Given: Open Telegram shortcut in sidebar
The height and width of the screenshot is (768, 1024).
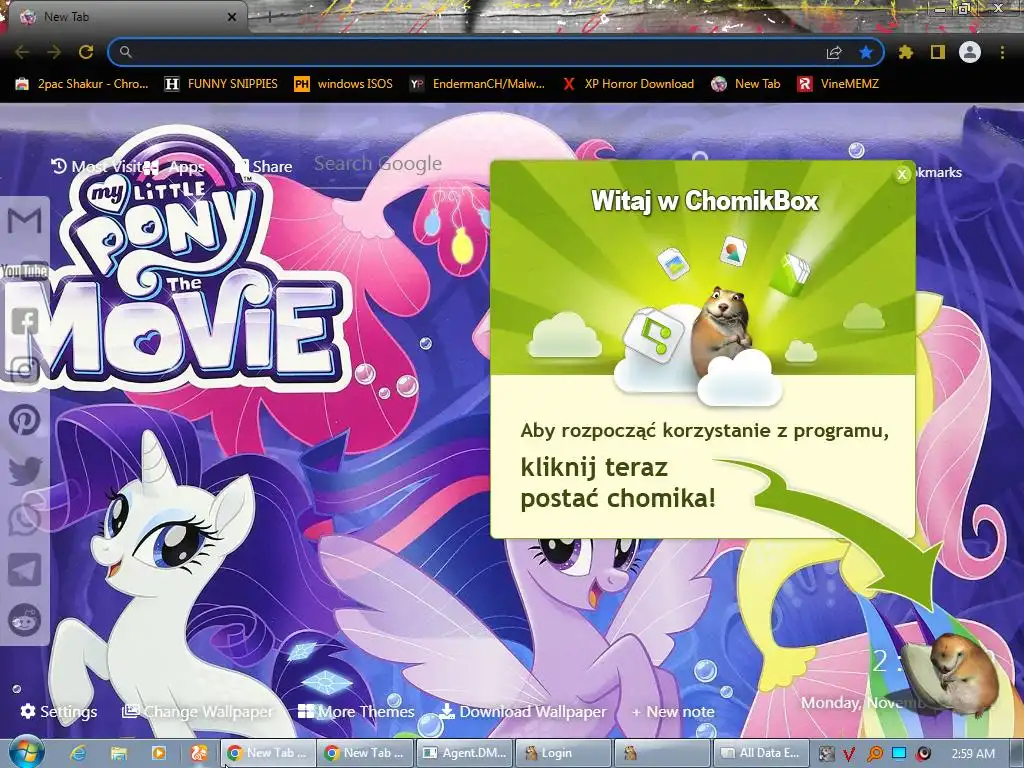Looking at the screenshot, I should tap(25, 570).
